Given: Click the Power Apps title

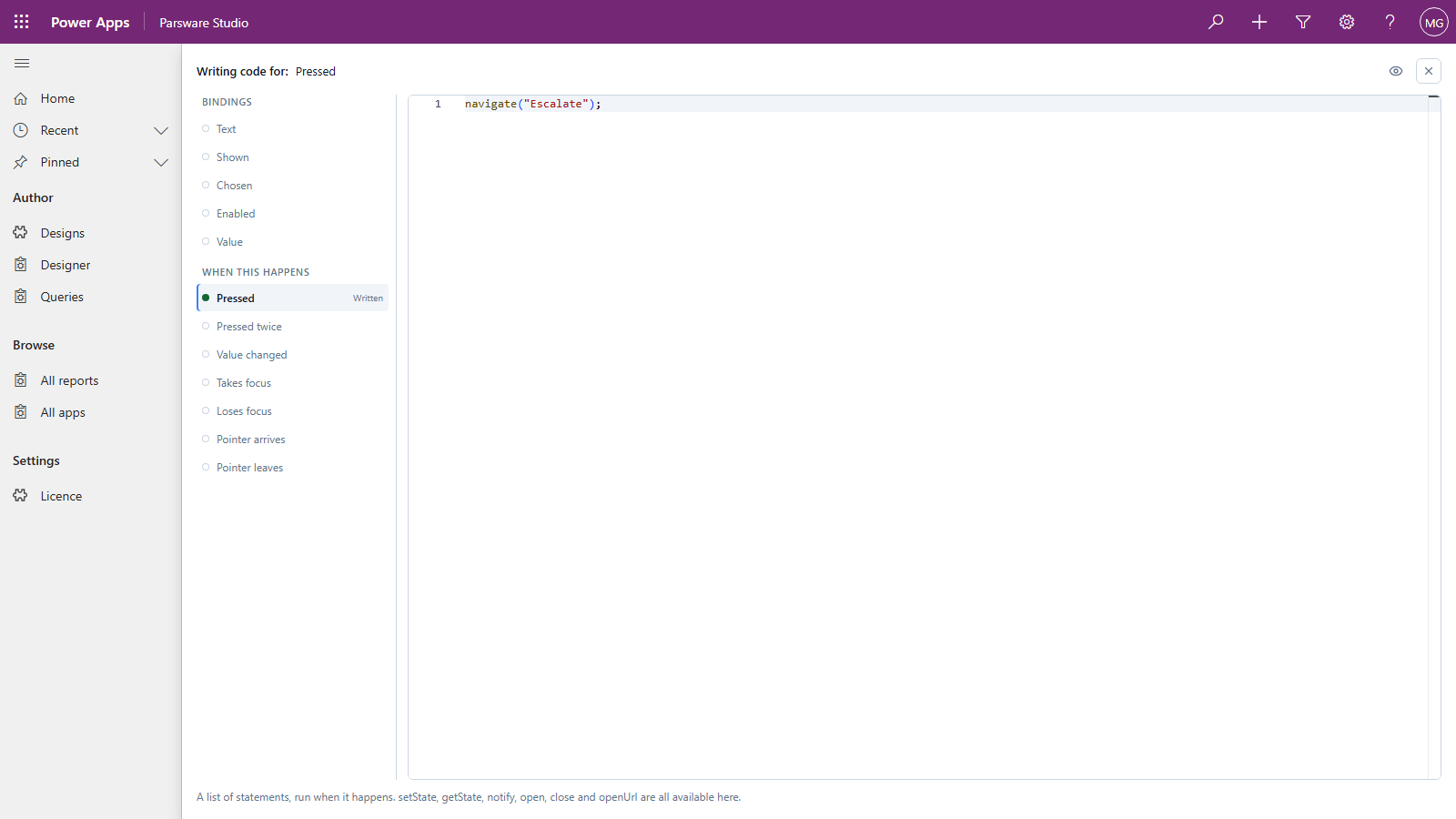Looking at the screenshot, I should point(90,23).
